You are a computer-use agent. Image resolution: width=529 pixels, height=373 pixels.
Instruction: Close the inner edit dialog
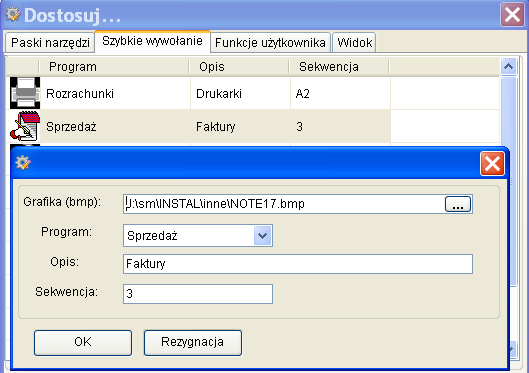492,164
